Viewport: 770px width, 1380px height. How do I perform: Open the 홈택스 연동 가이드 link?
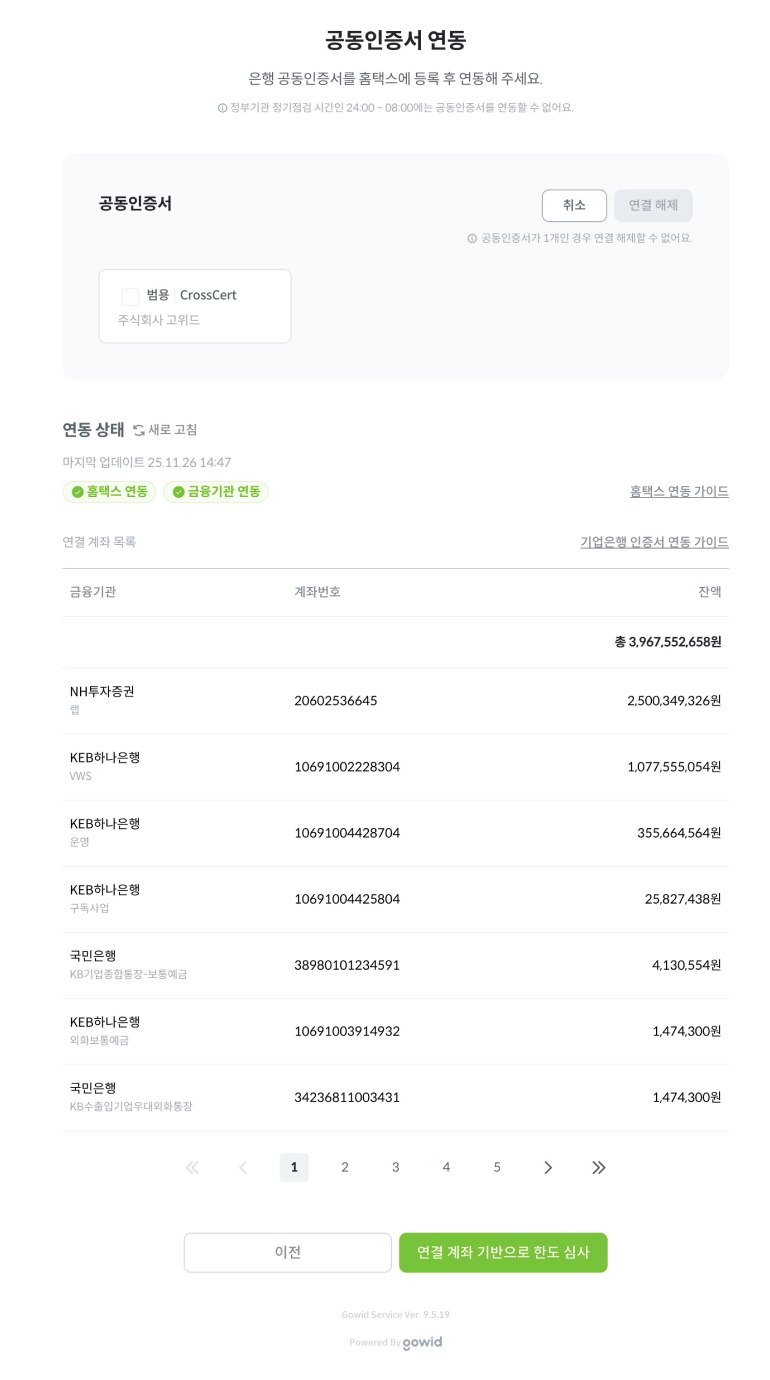coord(679,491)
